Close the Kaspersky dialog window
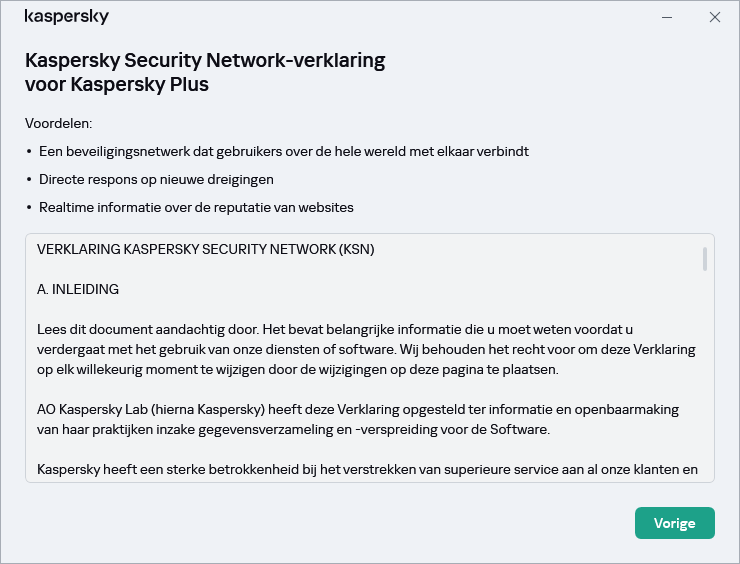 point(715,17)
